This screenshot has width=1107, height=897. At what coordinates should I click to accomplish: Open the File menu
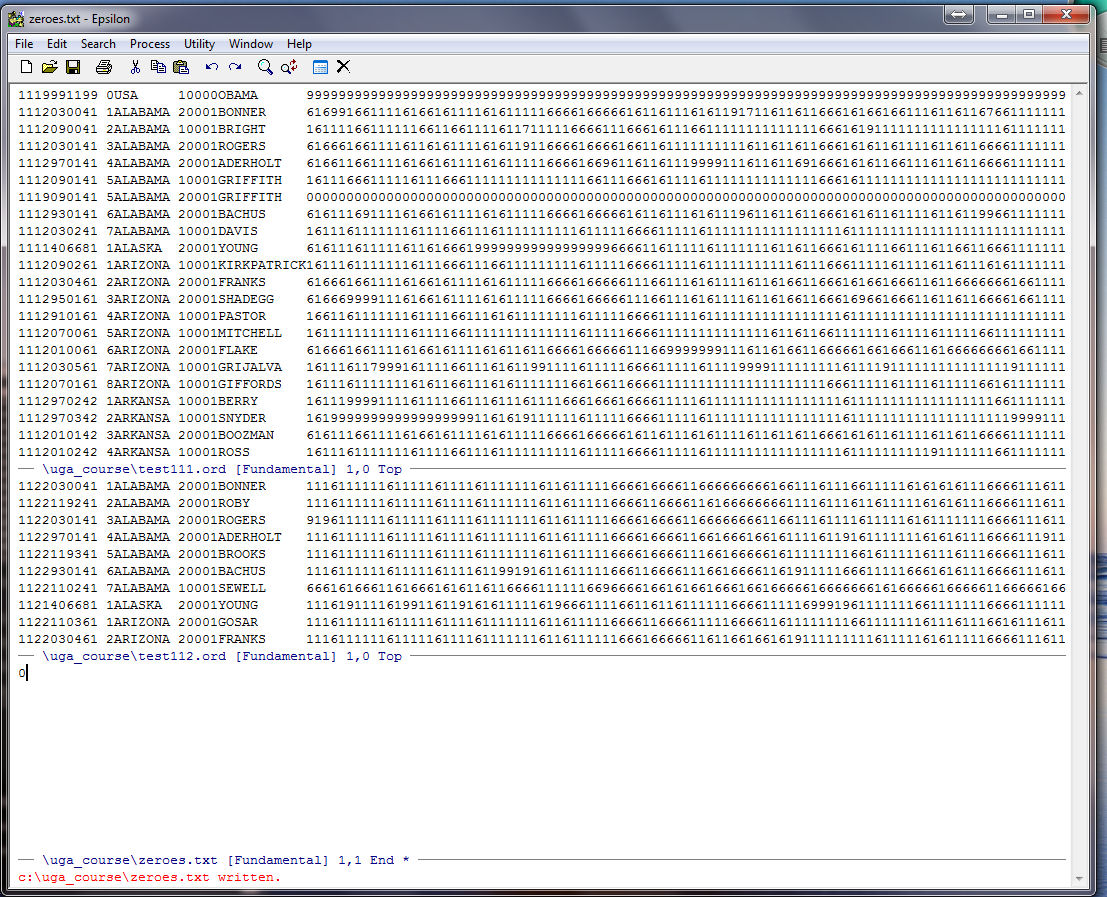pos(24,44)
